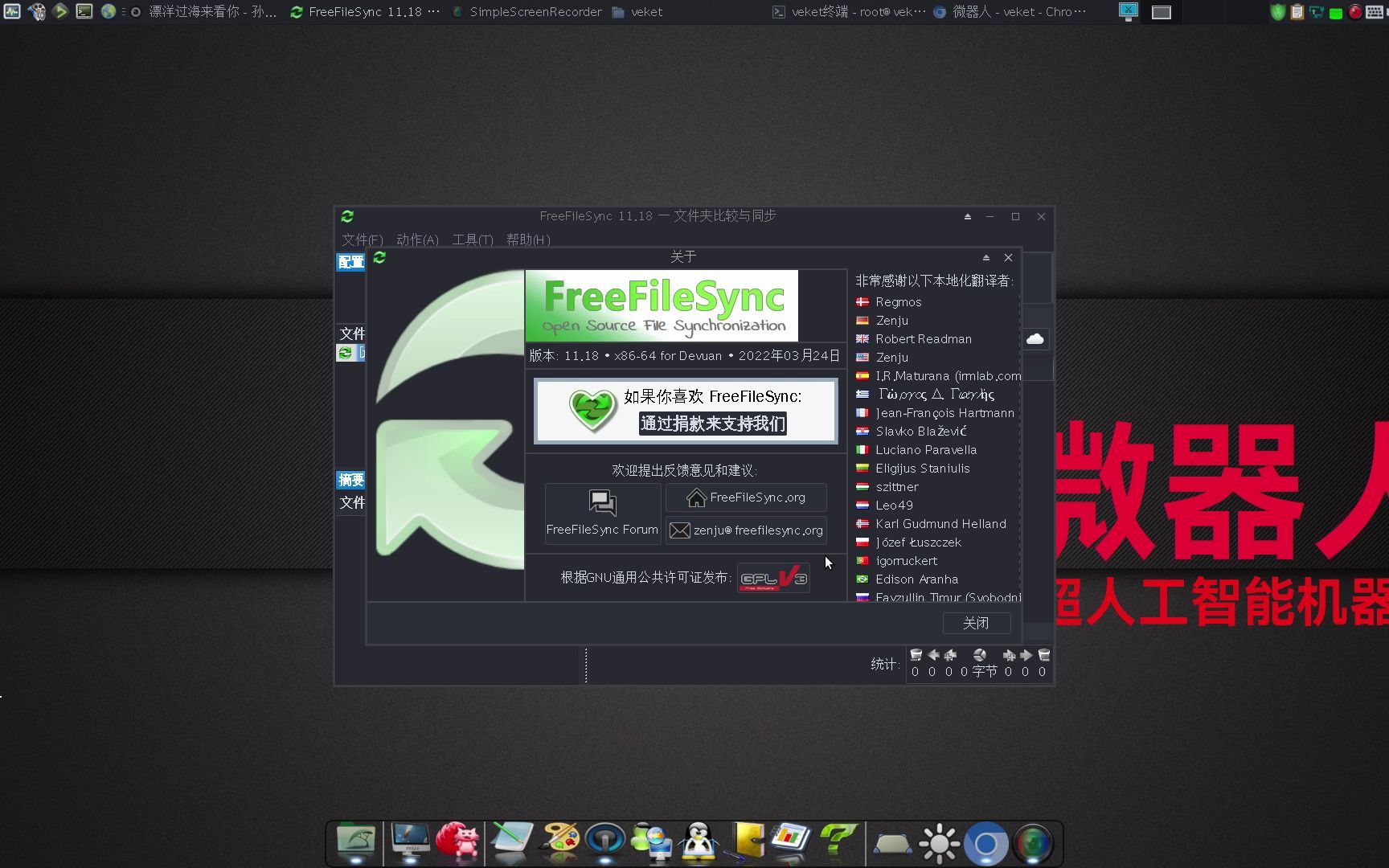Click the cloud storage icon in main window
Image resolution: width=1389 pixels, height=868 pixels.
[x=1035, y=338]
